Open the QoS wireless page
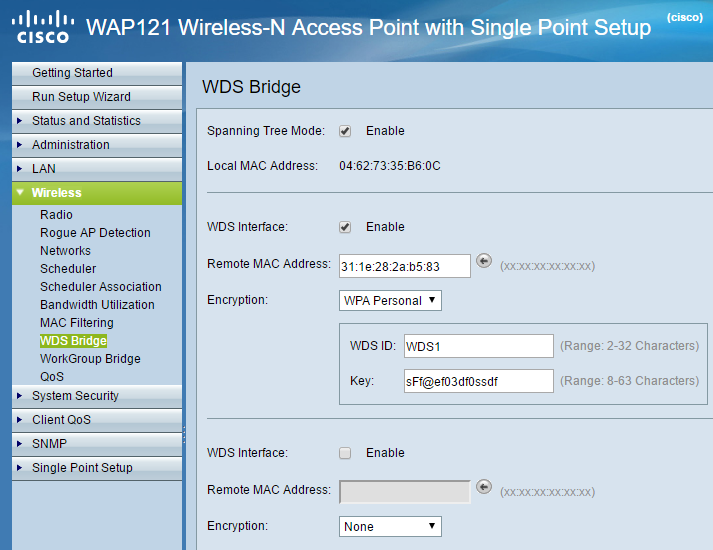The width and height of the screenshot is (713, 550). (52, 377)
